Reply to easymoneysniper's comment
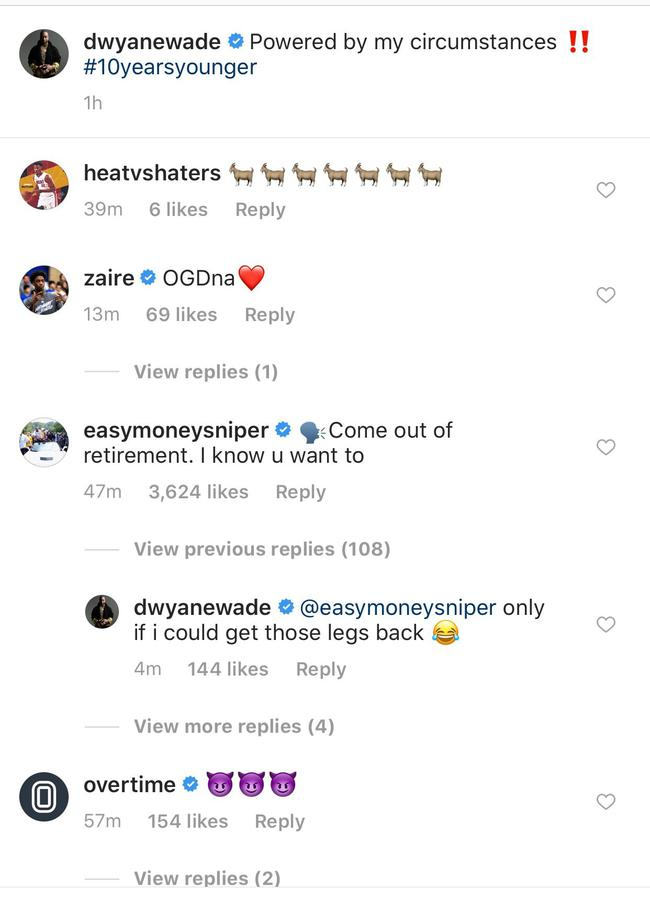Screen dimensions: 650x903 (x=300, y=492)
